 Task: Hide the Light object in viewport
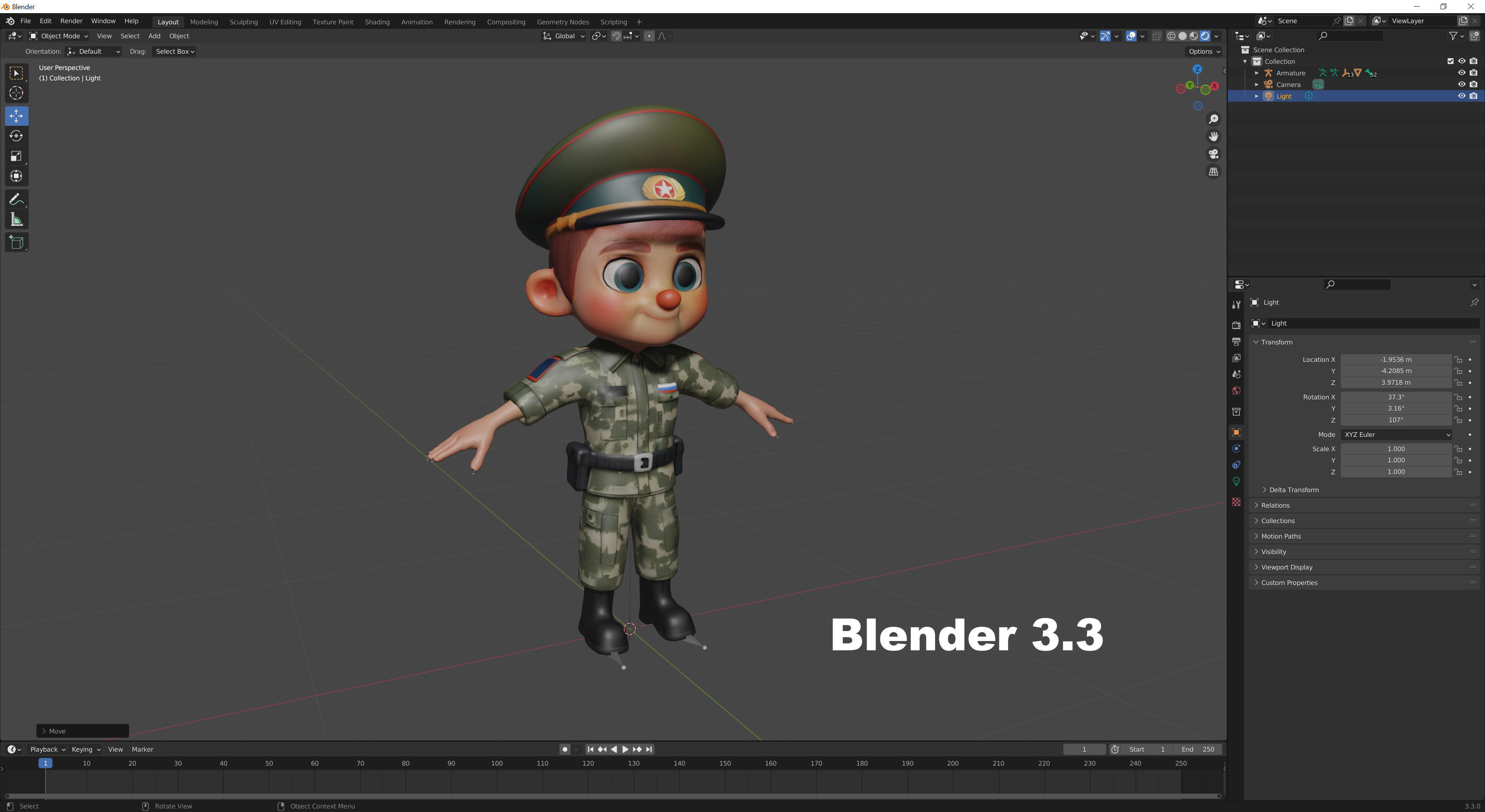pos(1461,96)
